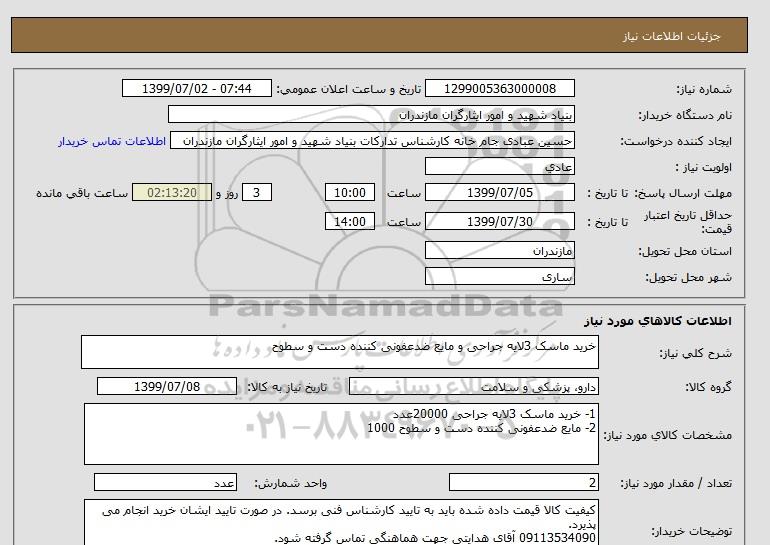The image size is (770, 545).
Task: Click the remaining time counter 02:13:20
Action: [x=172, y=192]
